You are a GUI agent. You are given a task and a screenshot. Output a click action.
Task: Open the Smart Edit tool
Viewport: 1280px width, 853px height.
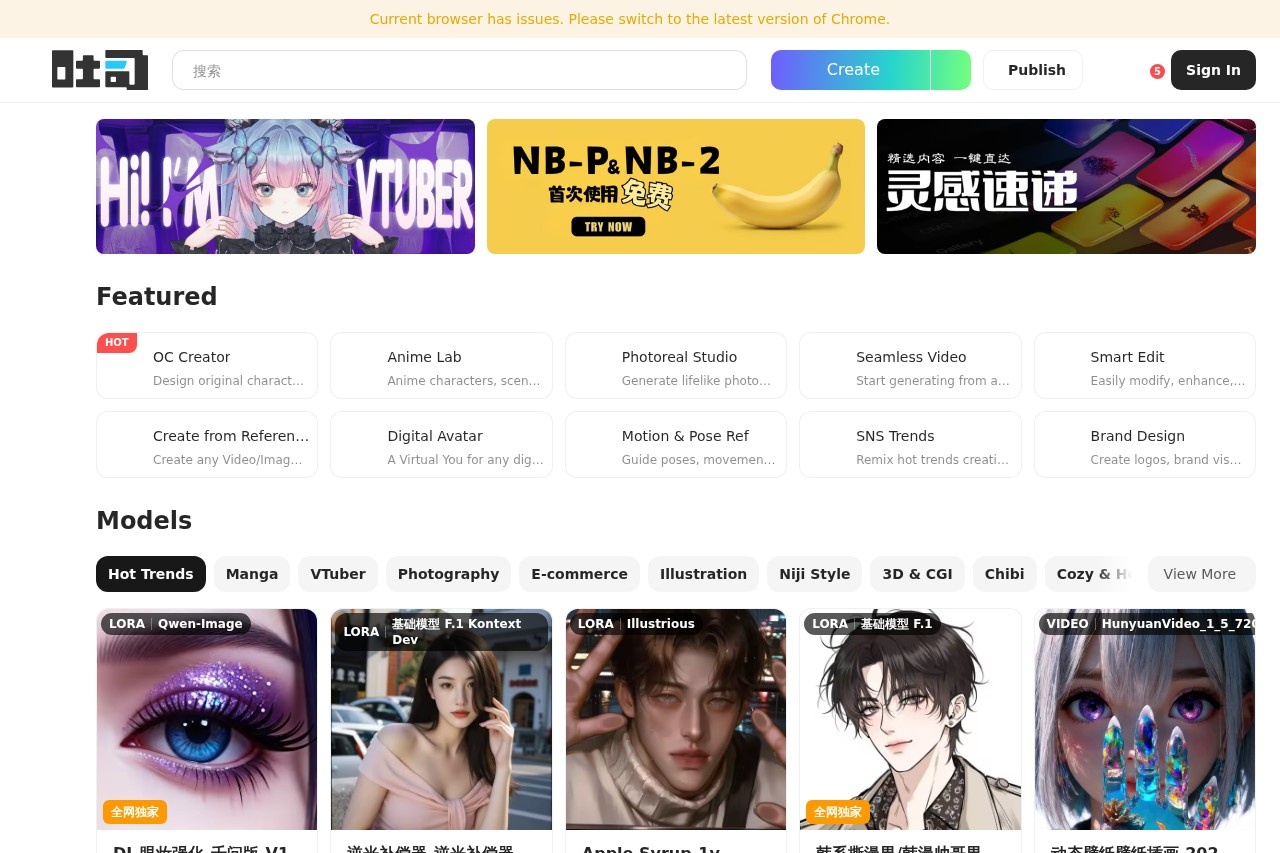(x=1144, y=365)
